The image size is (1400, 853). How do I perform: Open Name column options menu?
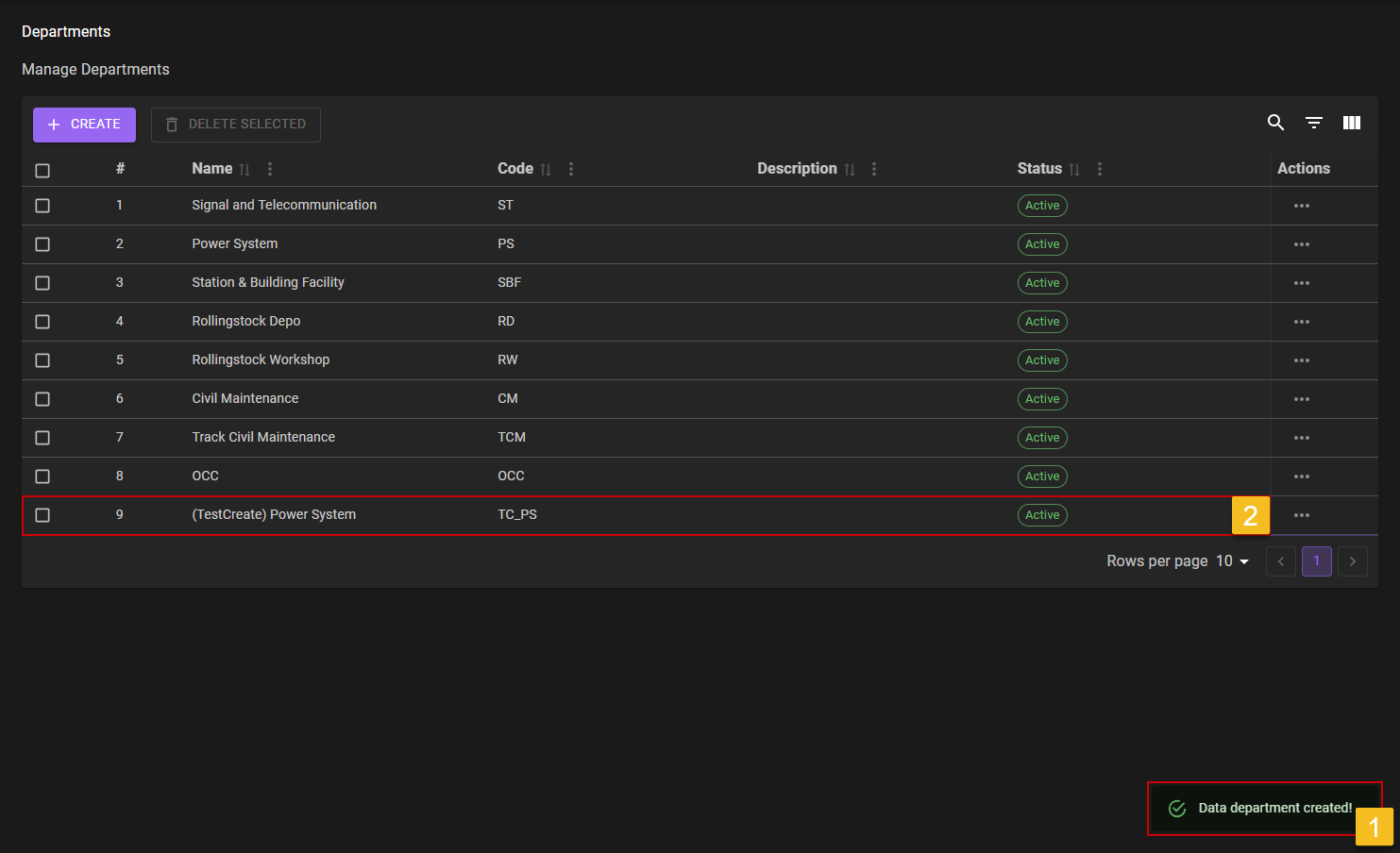pyautogui.click(x=270, y=169)
